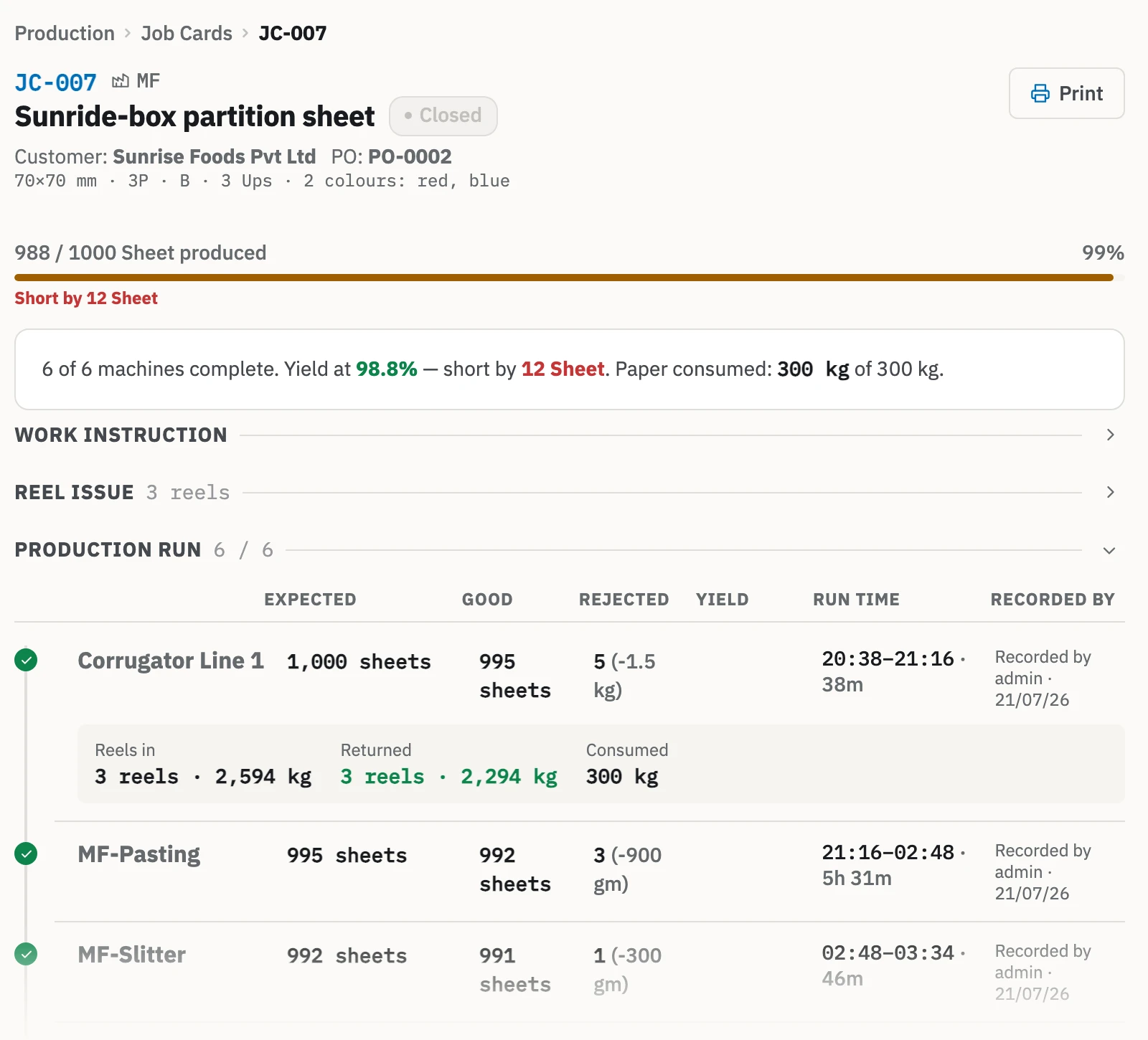Click Corrugator run time 20:38–21:16
1148x1040 pixels.
(888, 658)
